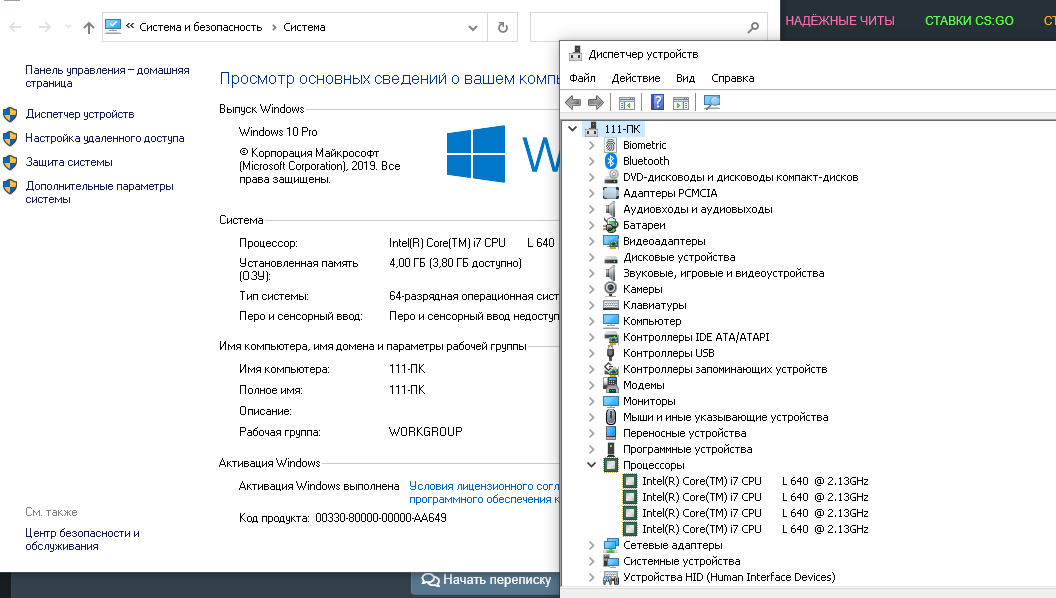The width and height of the screenshot is (1056, 598).
Task: Click the up arrow in System window navigation
Action: [x=89, y=28]
